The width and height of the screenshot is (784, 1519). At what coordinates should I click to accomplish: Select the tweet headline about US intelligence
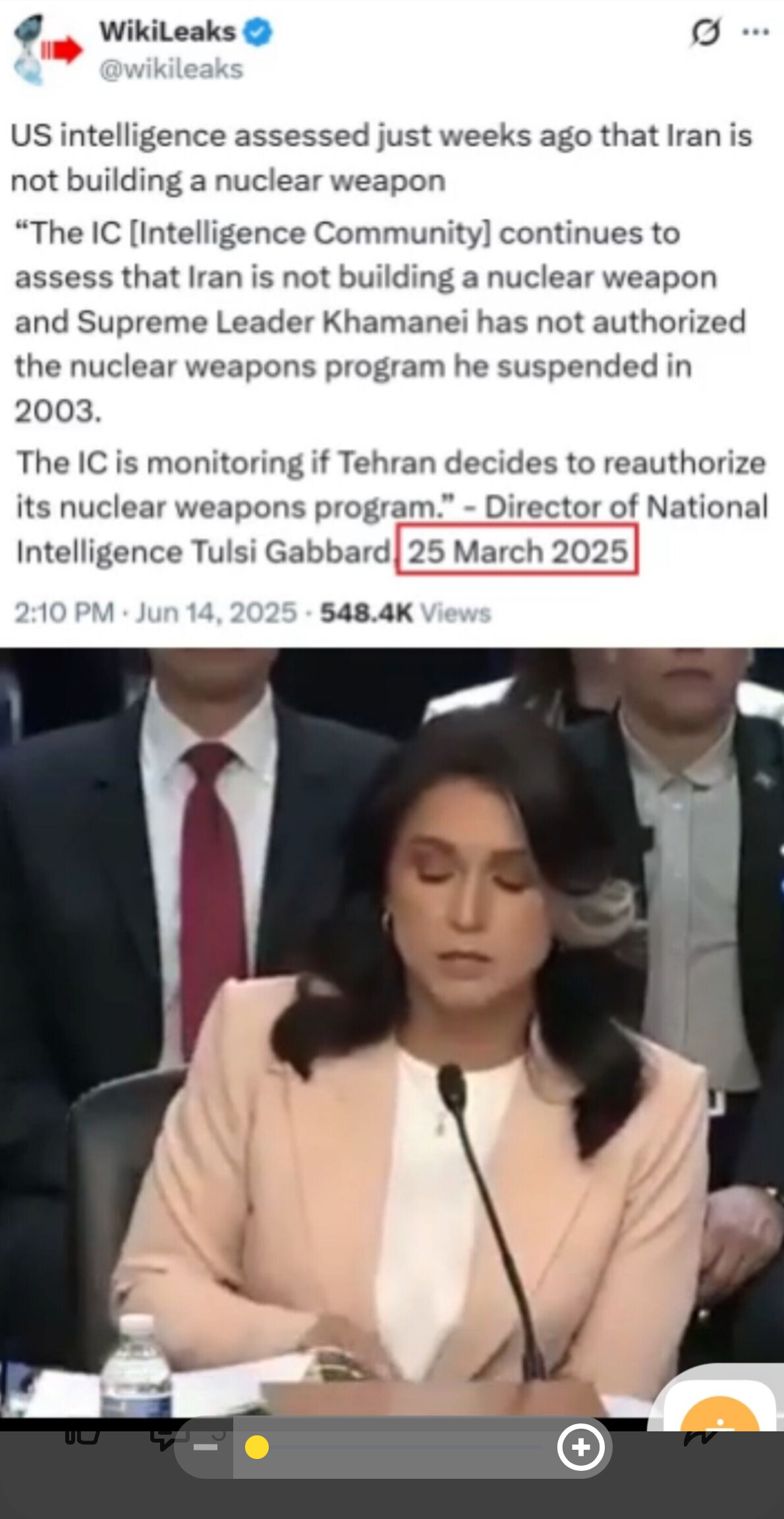click(x=381, y=158)
